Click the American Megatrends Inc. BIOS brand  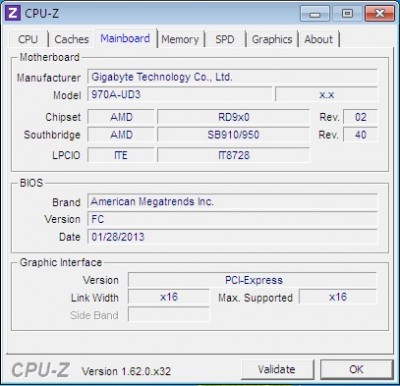tap(232, 202)
